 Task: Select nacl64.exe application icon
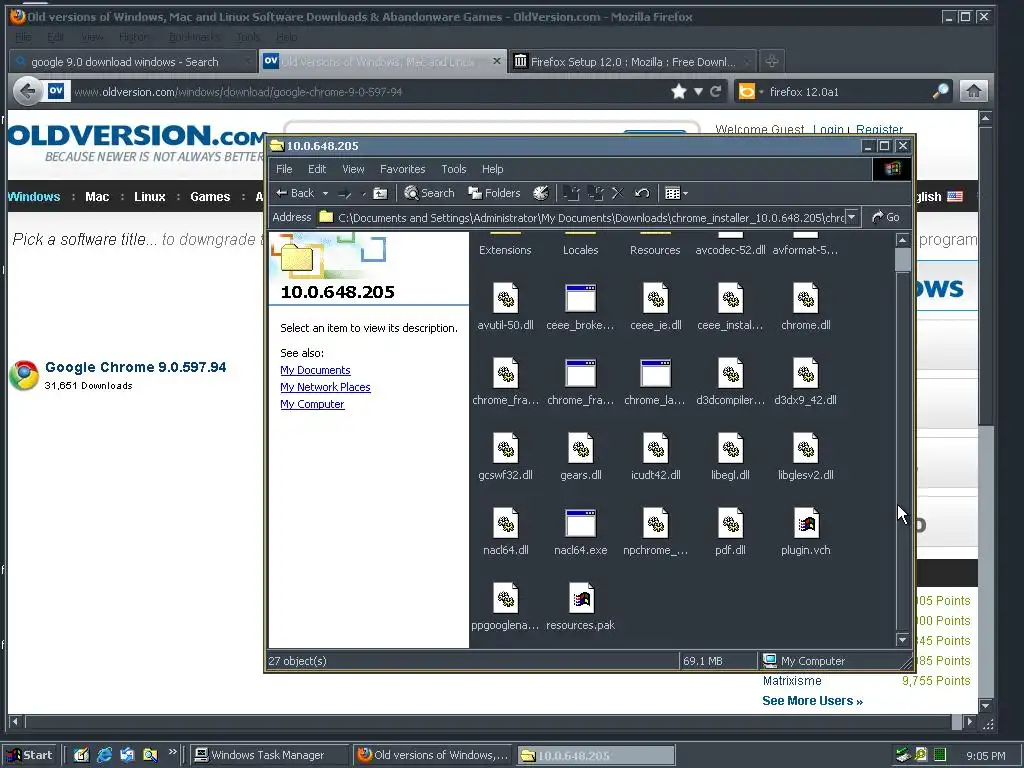coord(581,524)
